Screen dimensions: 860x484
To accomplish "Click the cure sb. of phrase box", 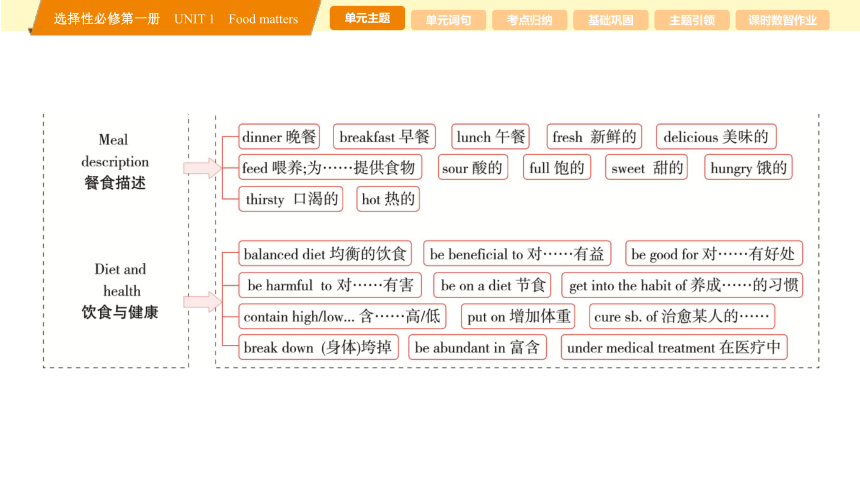I will point(682,316).
